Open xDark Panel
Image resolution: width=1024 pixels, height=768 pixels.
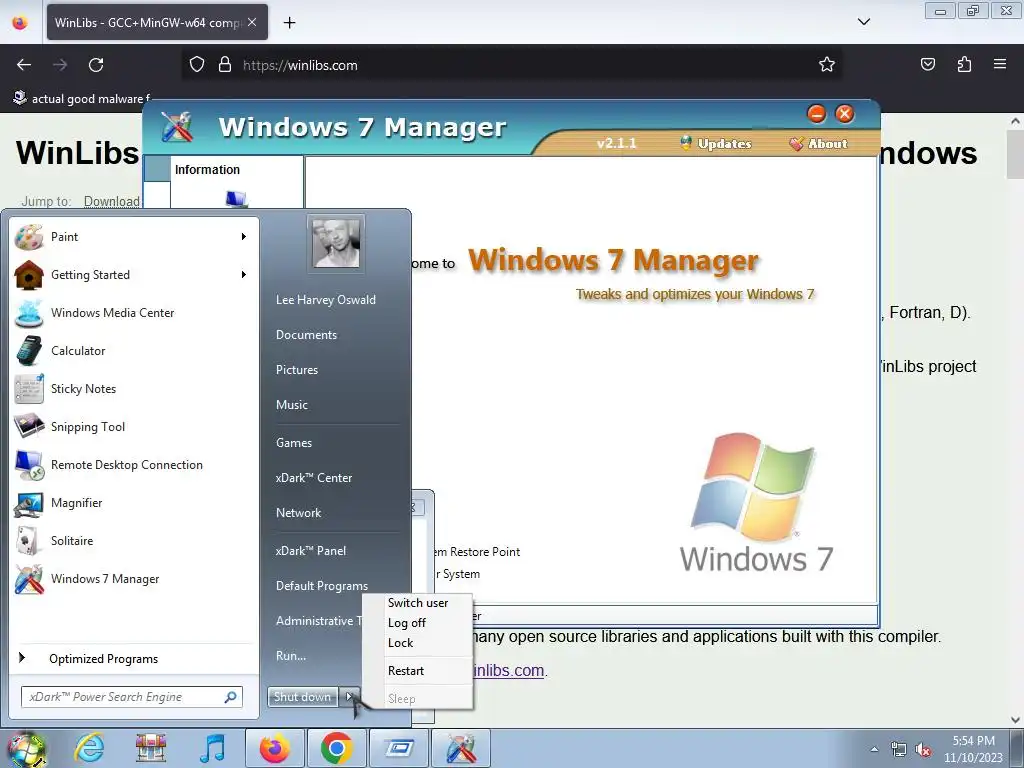click(x=311, y=551)
